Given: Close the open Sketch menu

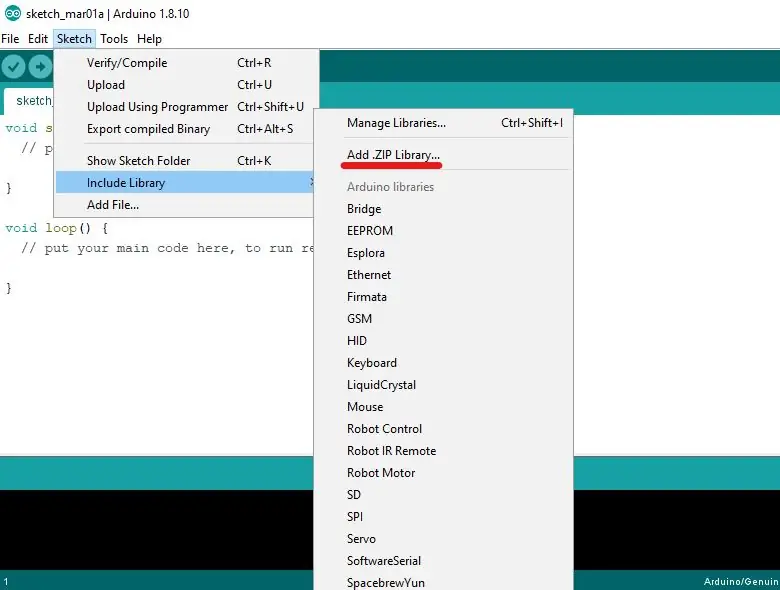Looking at the screenshot, I should 74,39.
